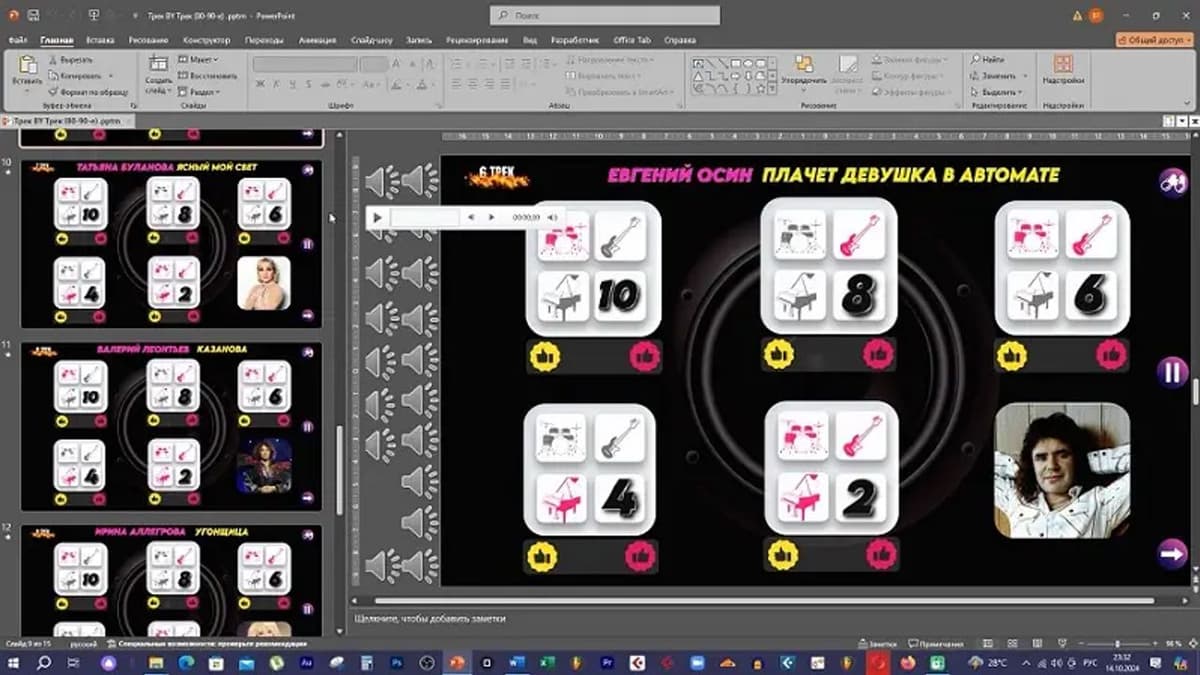Open the Select (Выделить) dropdown

click(x=1000, y=91)
